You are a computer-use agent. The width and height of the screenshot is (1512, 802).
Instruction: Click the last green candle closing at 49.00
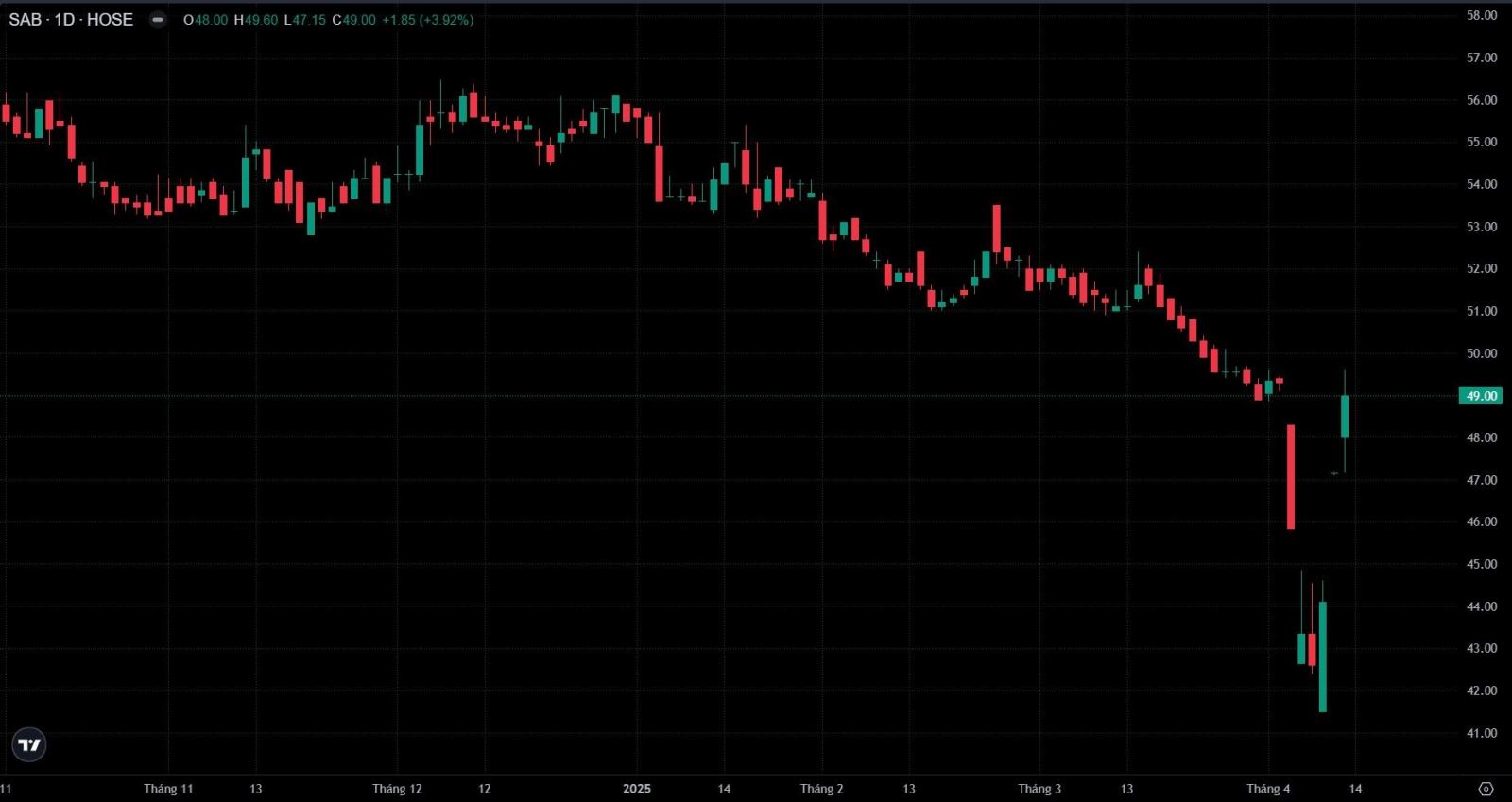pos(1345,417)
